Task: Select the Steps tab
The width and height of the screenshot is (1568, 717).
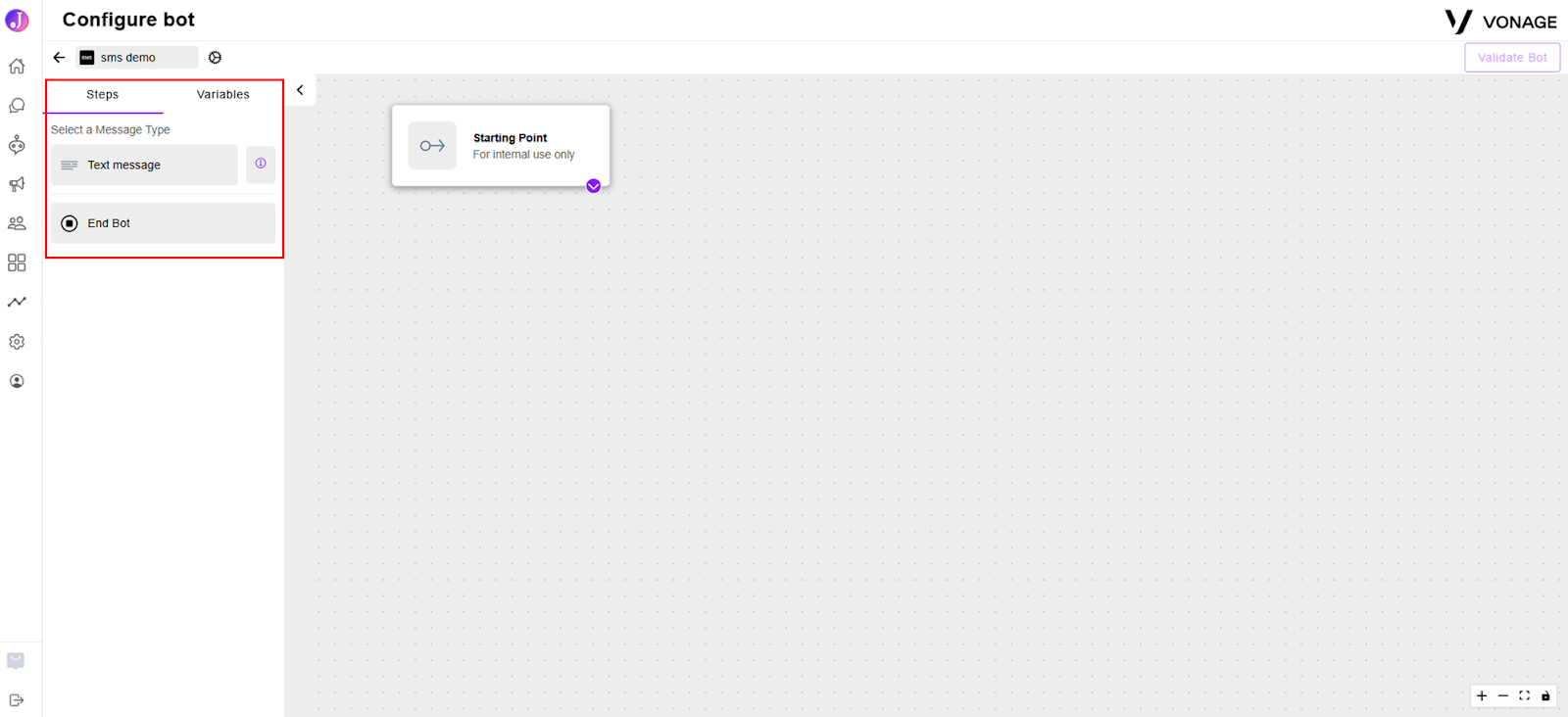Action: (103, 95)
